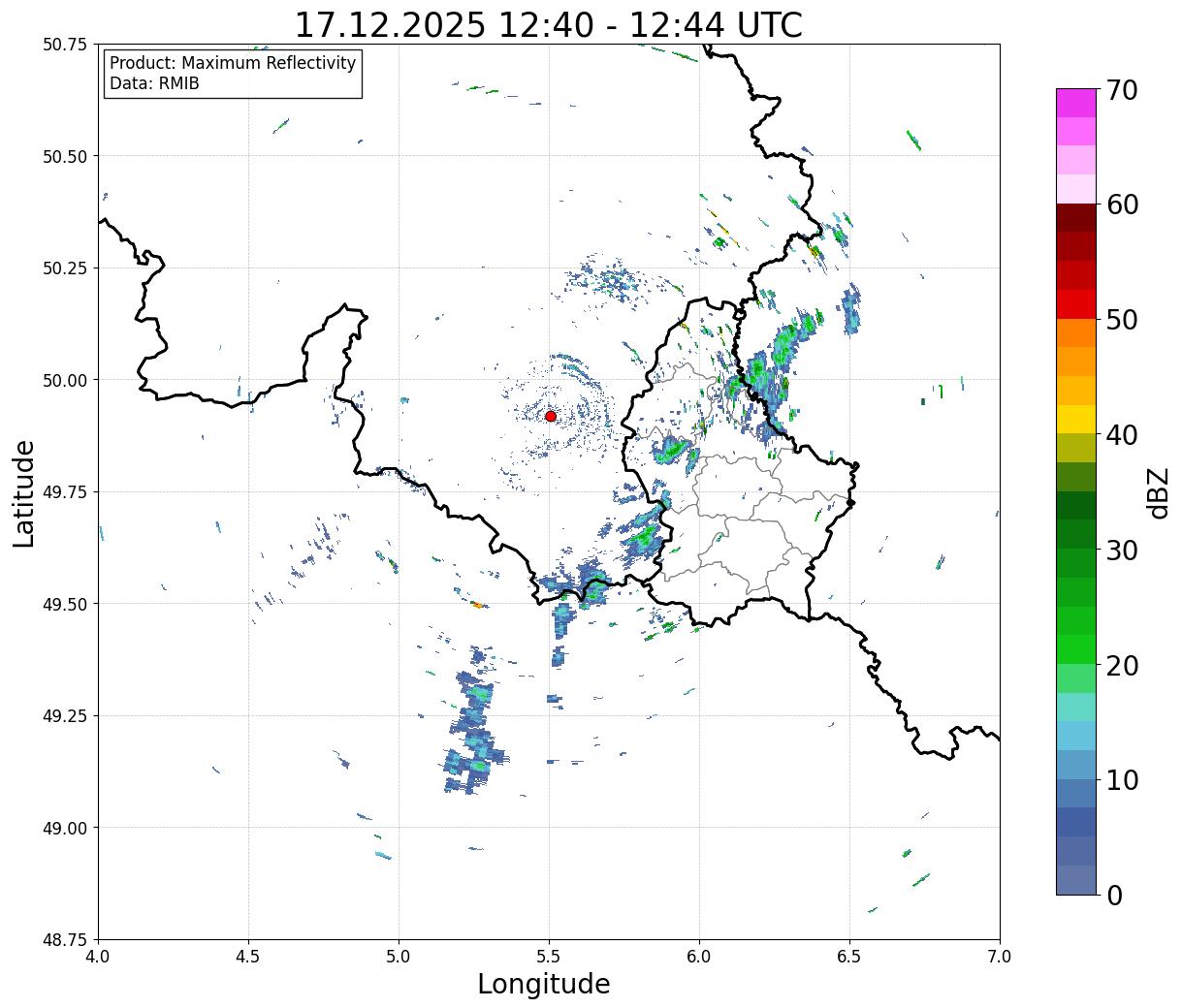
Task: Click the 'Product: Maximum Reflectivity' legend text
Action: point(233,63)
